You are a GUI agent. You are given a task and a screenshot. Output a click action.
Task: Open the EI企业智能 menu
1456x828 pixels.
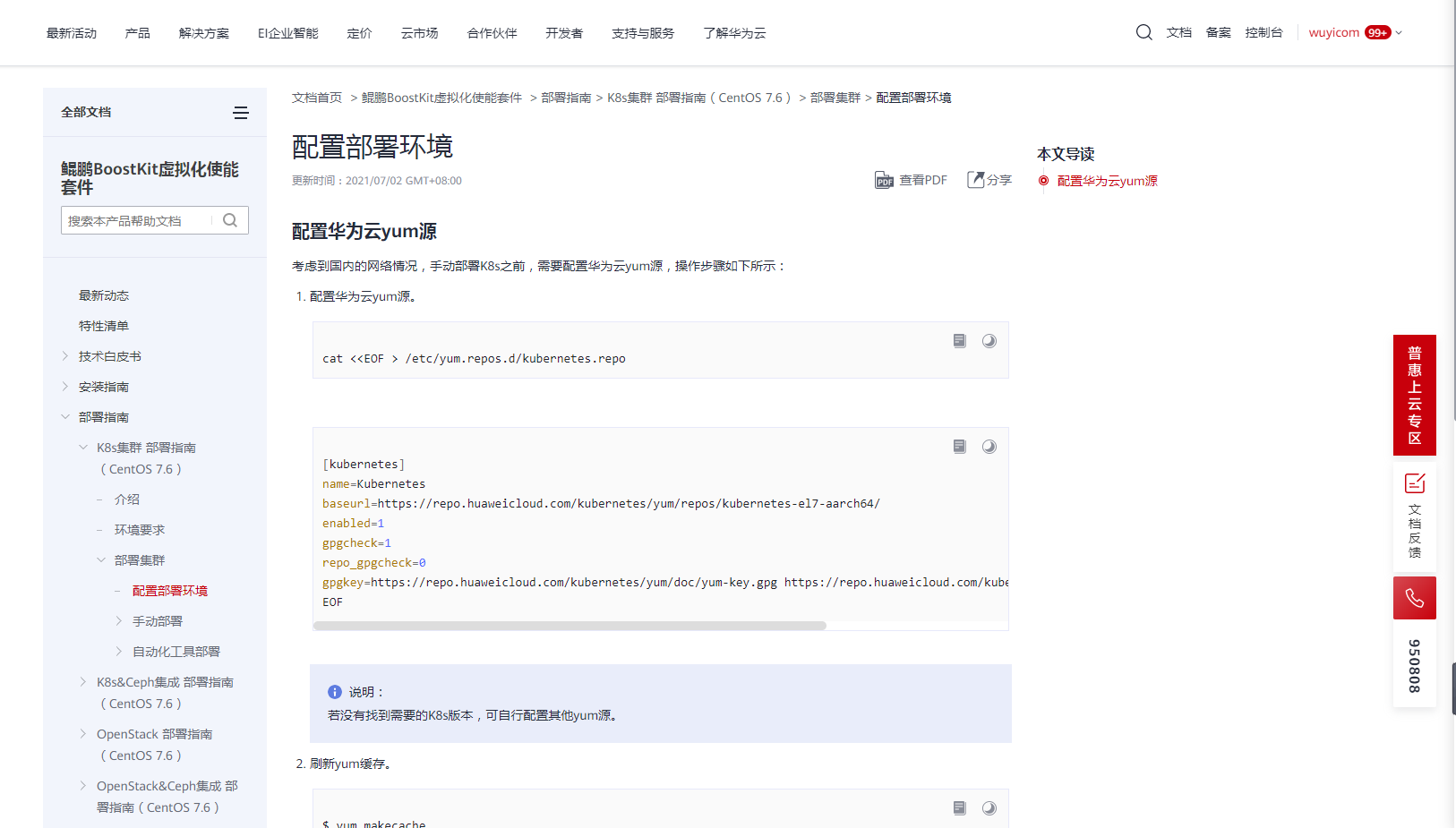[288, 33]
